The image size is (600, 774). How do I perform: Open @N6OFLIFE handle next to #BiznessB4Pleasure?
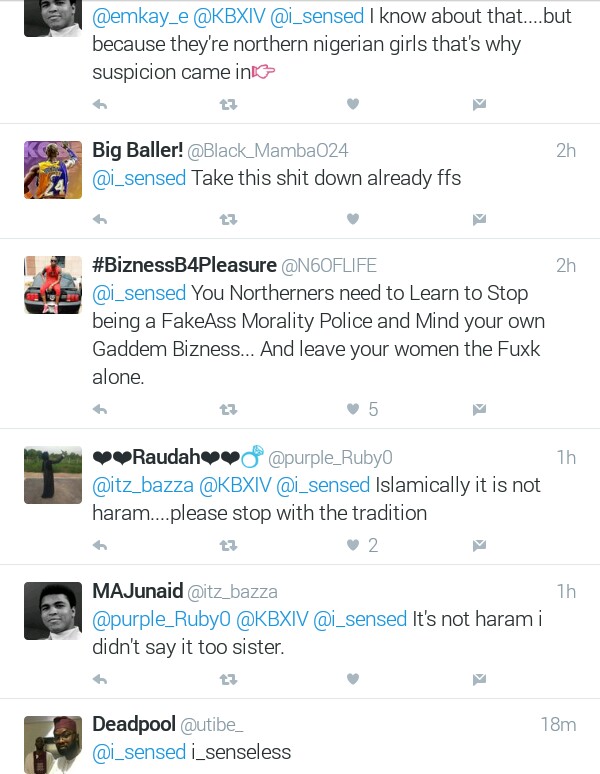[x=329, y=266]
